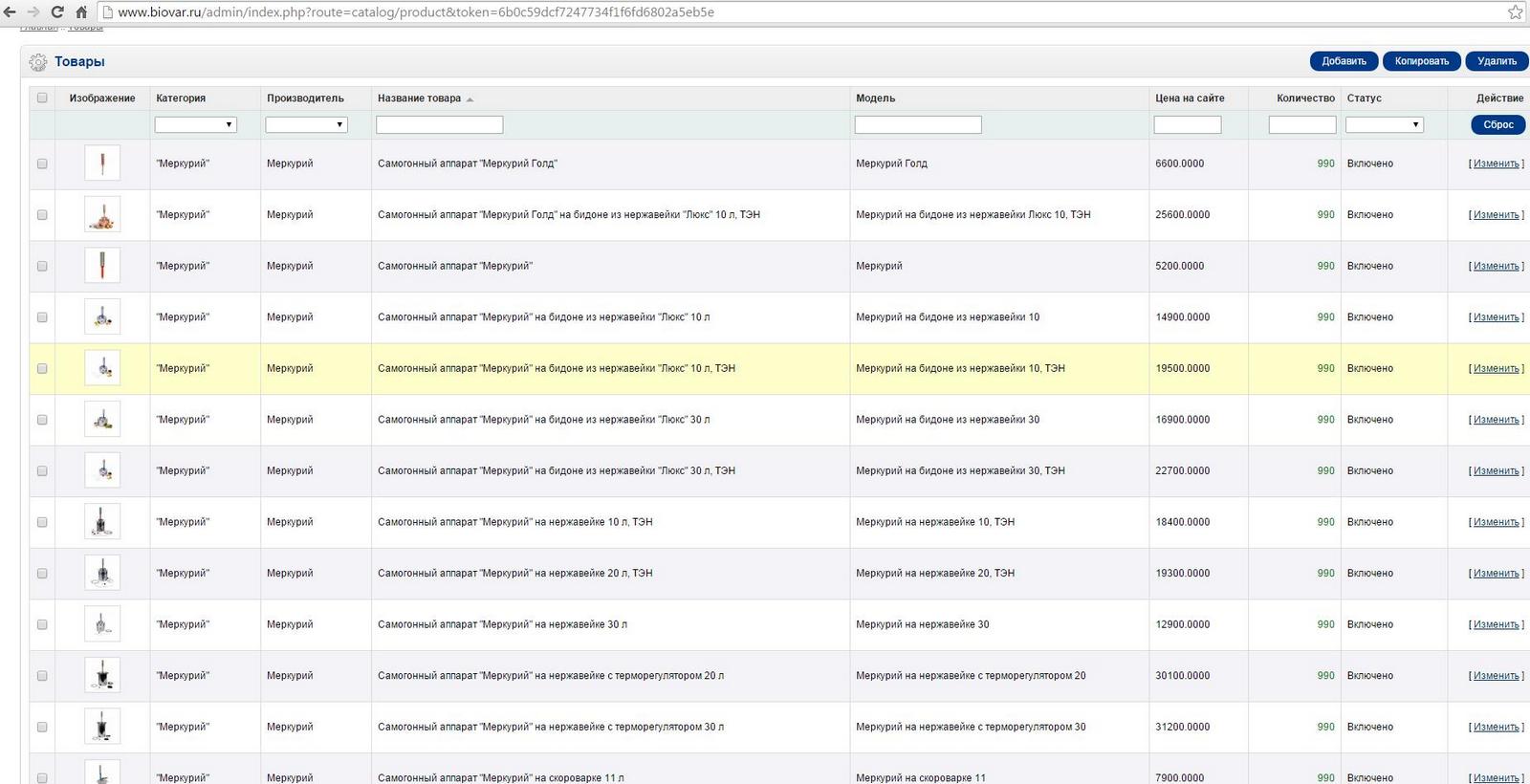Click product name ending "на скороварке 11 л"

(501, 778)
